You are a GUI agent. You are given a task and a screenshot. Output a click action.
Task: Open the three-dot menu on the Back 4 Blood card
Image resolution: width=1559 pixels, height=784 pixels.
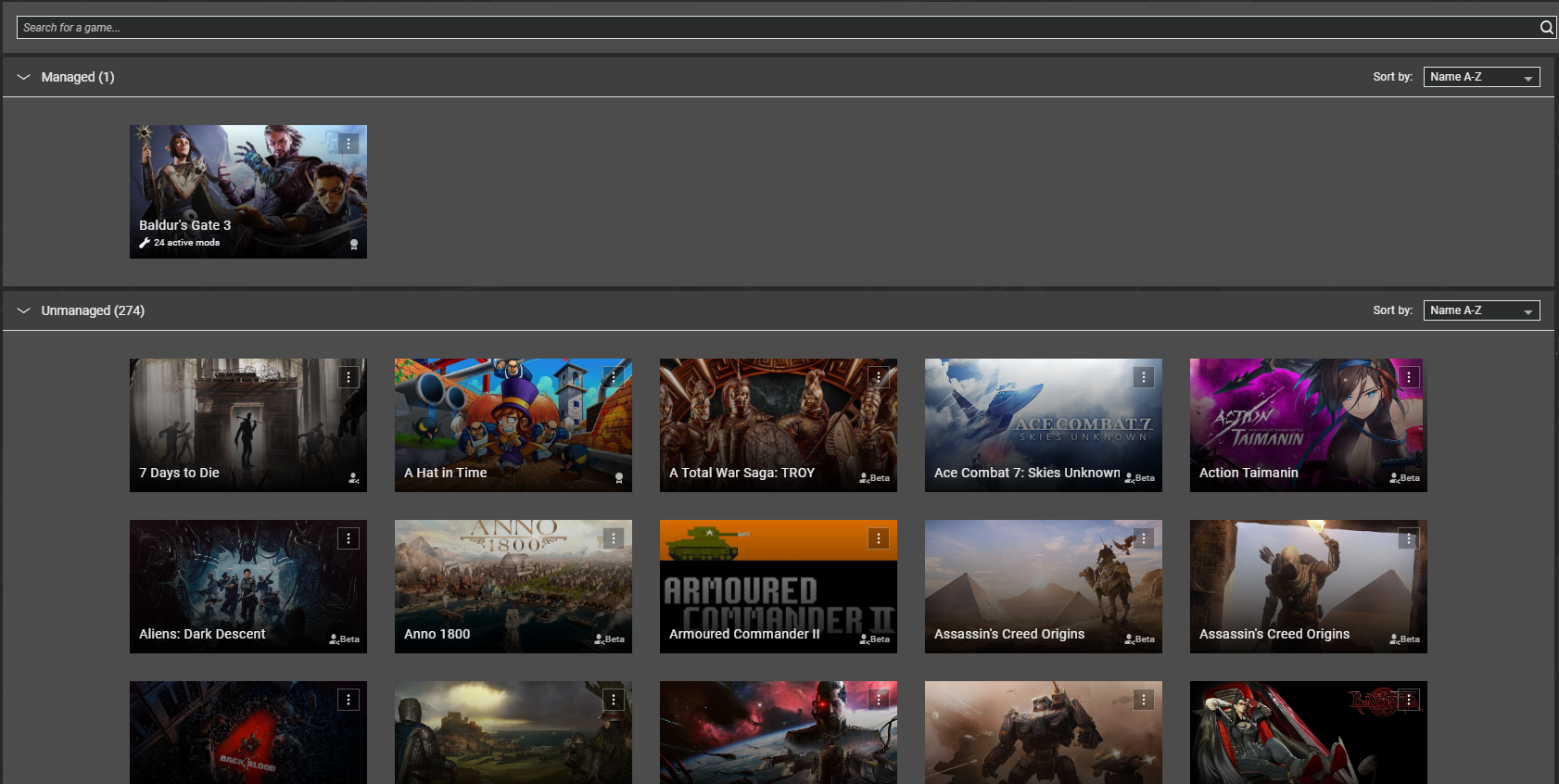[x=349, y=700]
